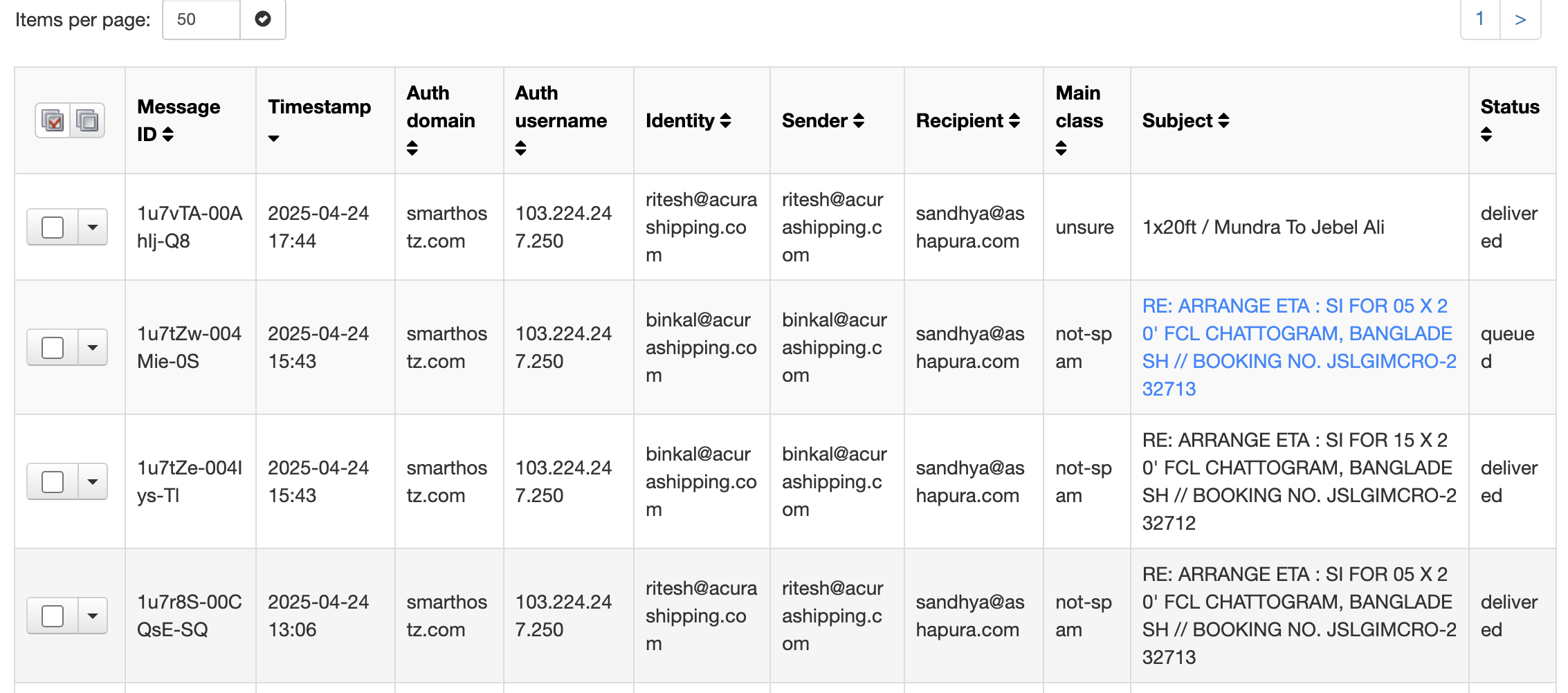This screenshot has height=693, width=1568.
Task: Sort by Identity column arrows
Action: [725, 121]
